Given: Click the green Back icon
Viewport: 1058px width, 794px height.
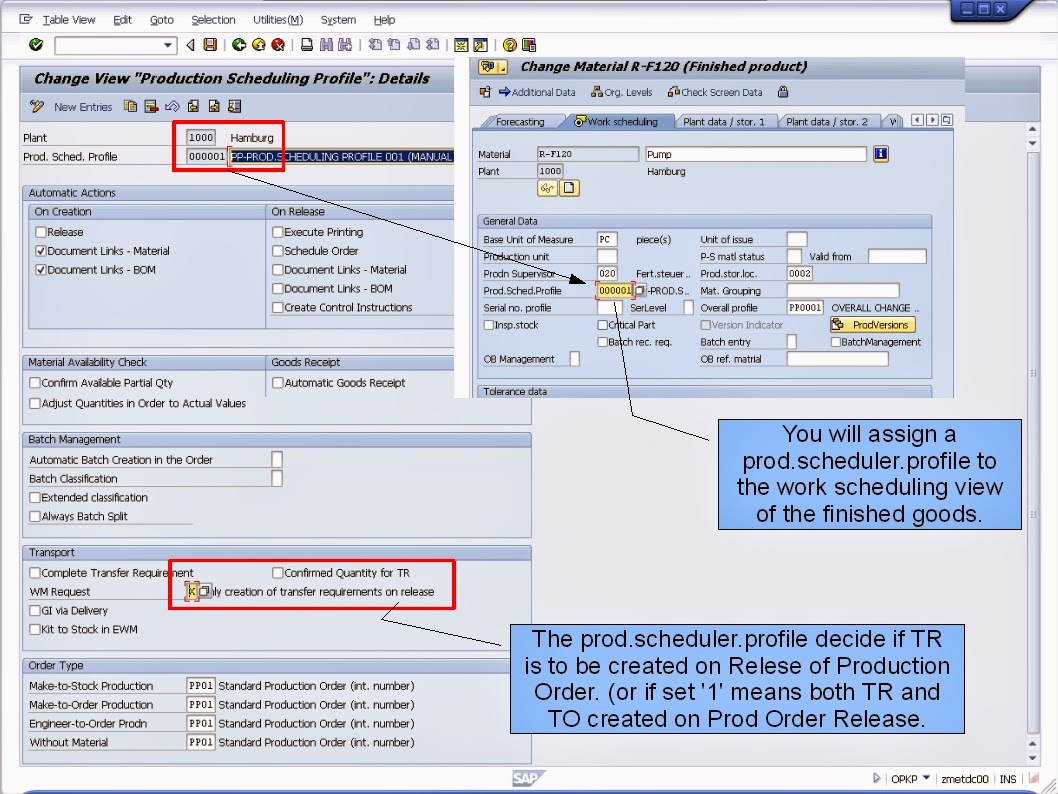Looking at the screenshot, I should pyautogui.click(x=239, y=45).
